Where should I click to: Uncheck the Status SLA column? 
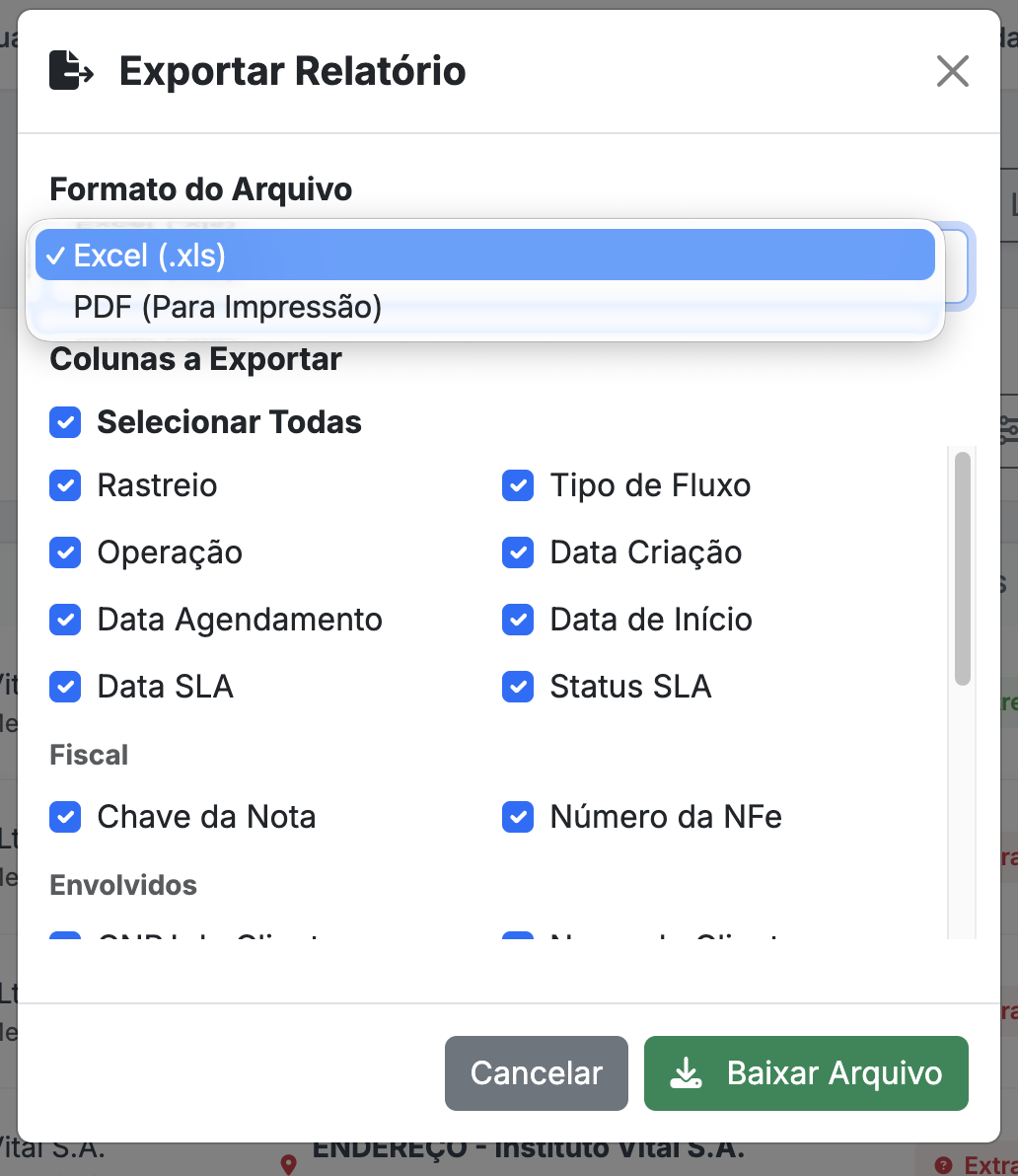click(x=518, y=687)
